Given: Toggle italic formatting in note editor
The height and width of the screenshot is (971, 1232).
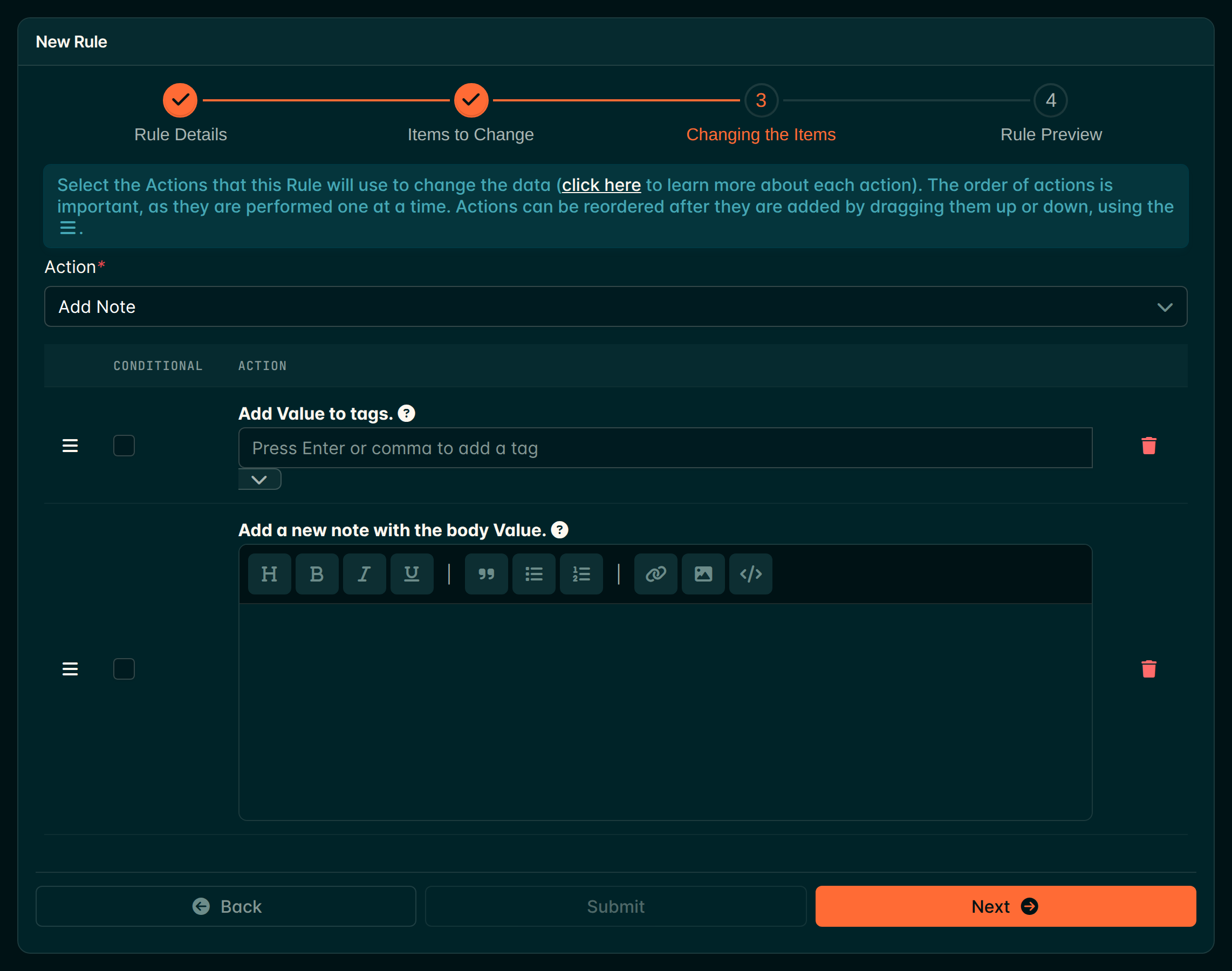Looking at the screenshot, I should tap(365, 574).
